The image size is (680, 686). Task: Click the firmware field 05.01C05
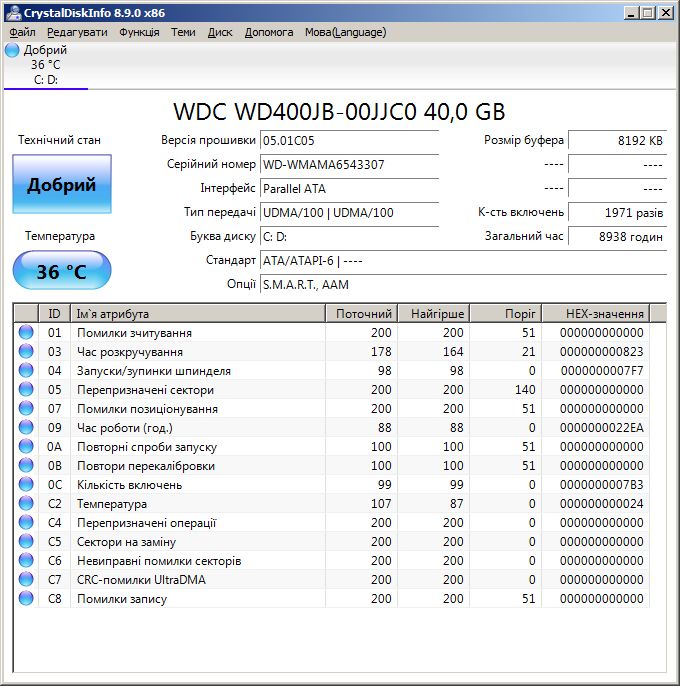click(x=349, y=141)
